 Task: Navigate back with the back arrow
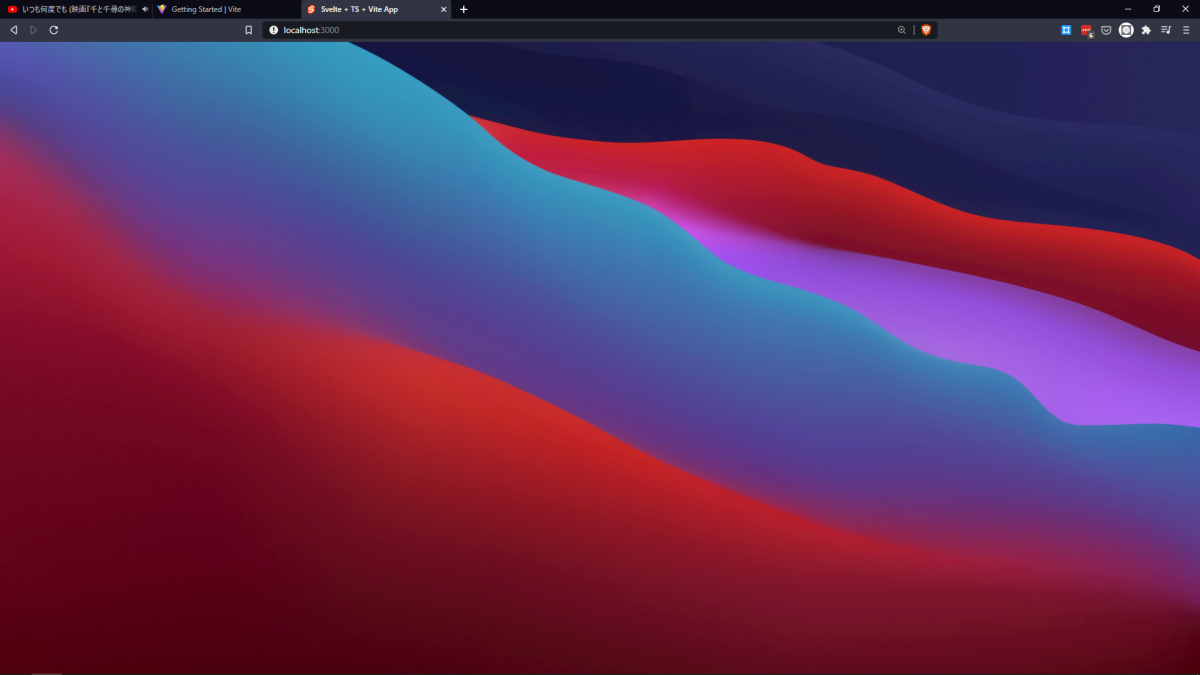(13, 30)
